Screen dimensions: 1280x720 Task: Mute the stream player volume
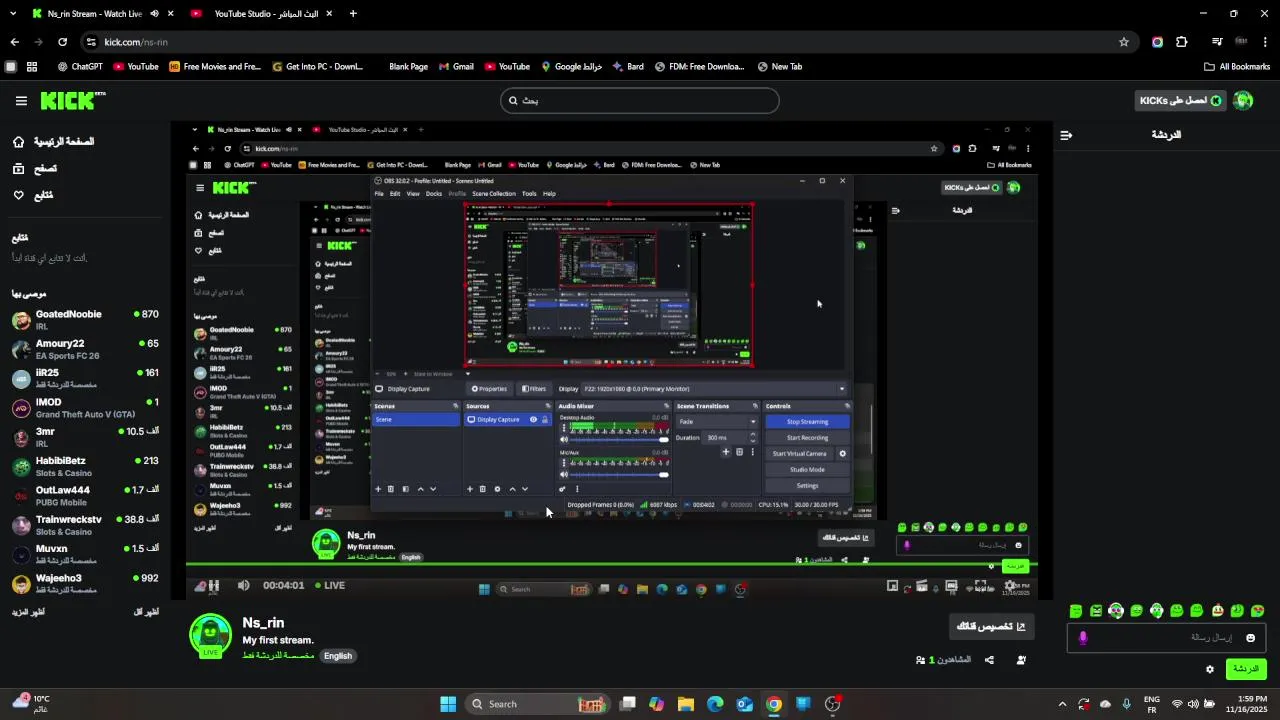click(243, 586)
